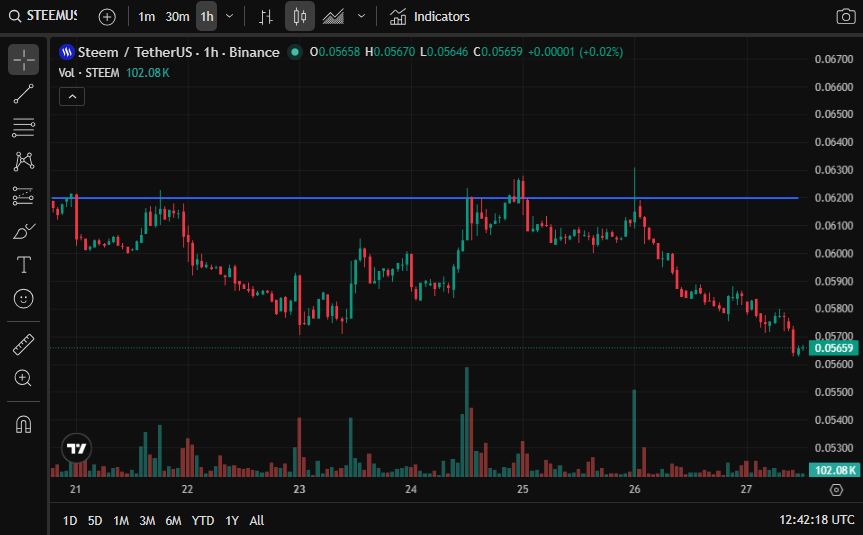Select the brush drawing tool
This screenshot has height=535, width=863.
24,231
